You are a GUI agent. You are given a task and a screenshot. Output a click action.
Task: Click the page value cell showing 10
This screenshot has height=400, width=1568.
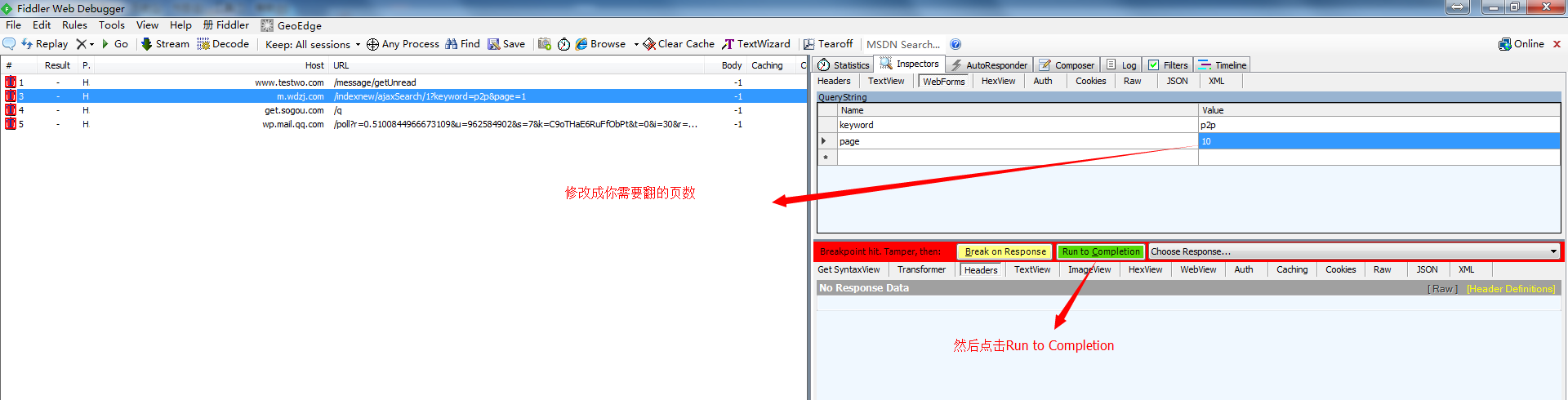[1379, 141]
